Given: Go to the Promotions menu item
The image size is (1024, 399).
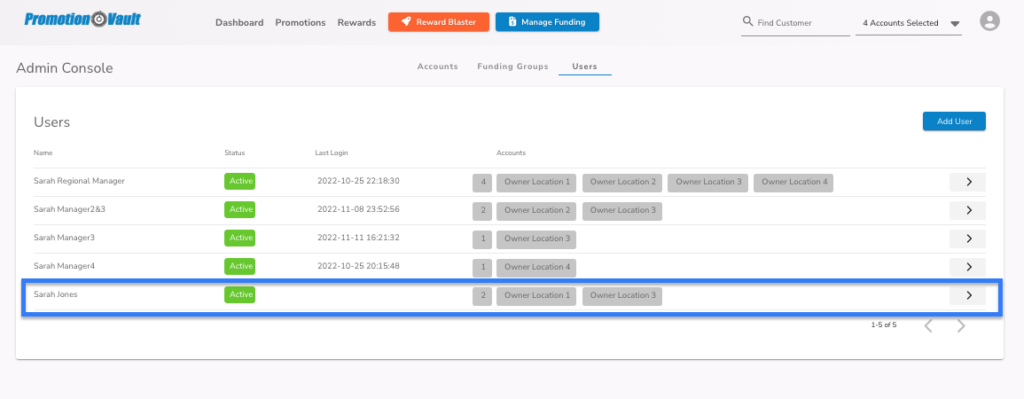Looking at the screenshot, I should (x=300, y=22).
